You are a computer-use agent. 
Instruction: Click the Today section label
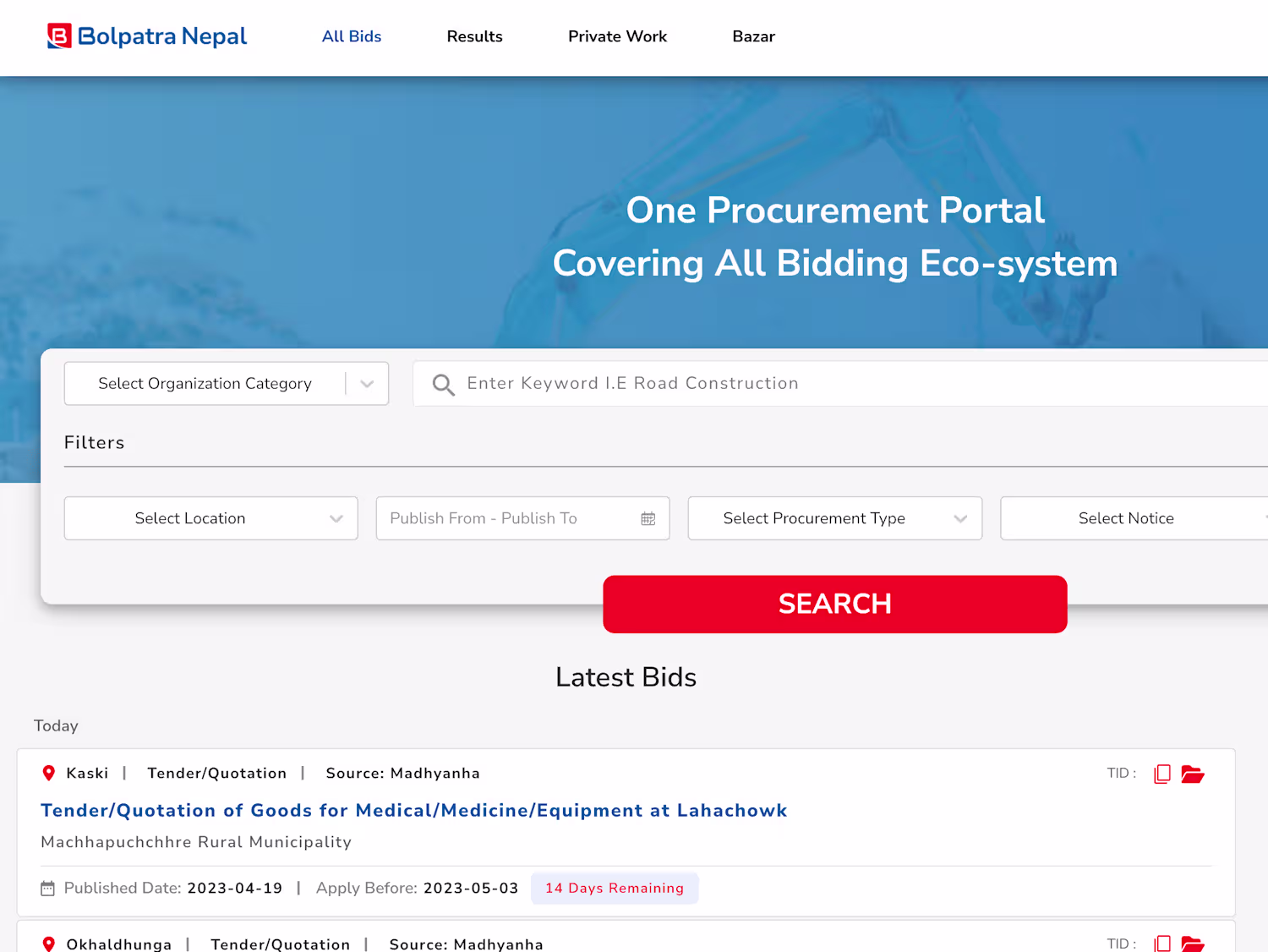click(56, 726)
